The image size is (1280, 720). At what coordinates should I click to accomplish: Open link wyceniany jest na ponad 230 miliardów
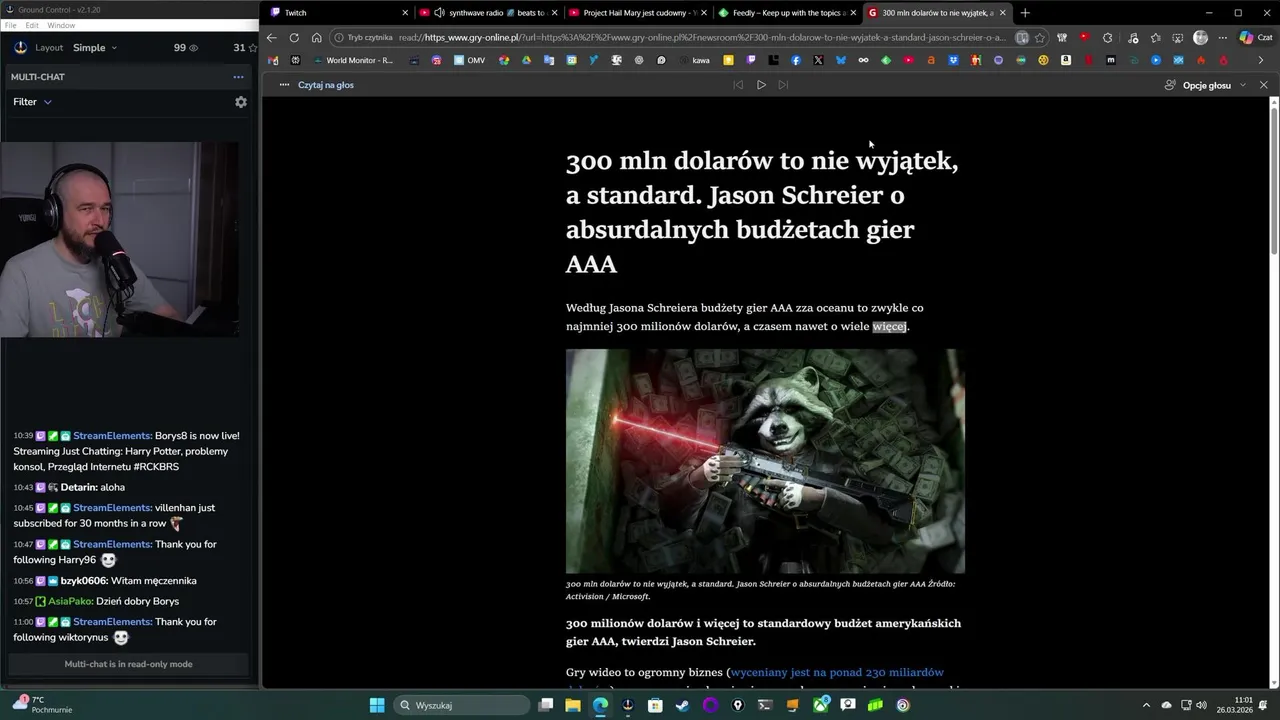(x=838, y=672)
